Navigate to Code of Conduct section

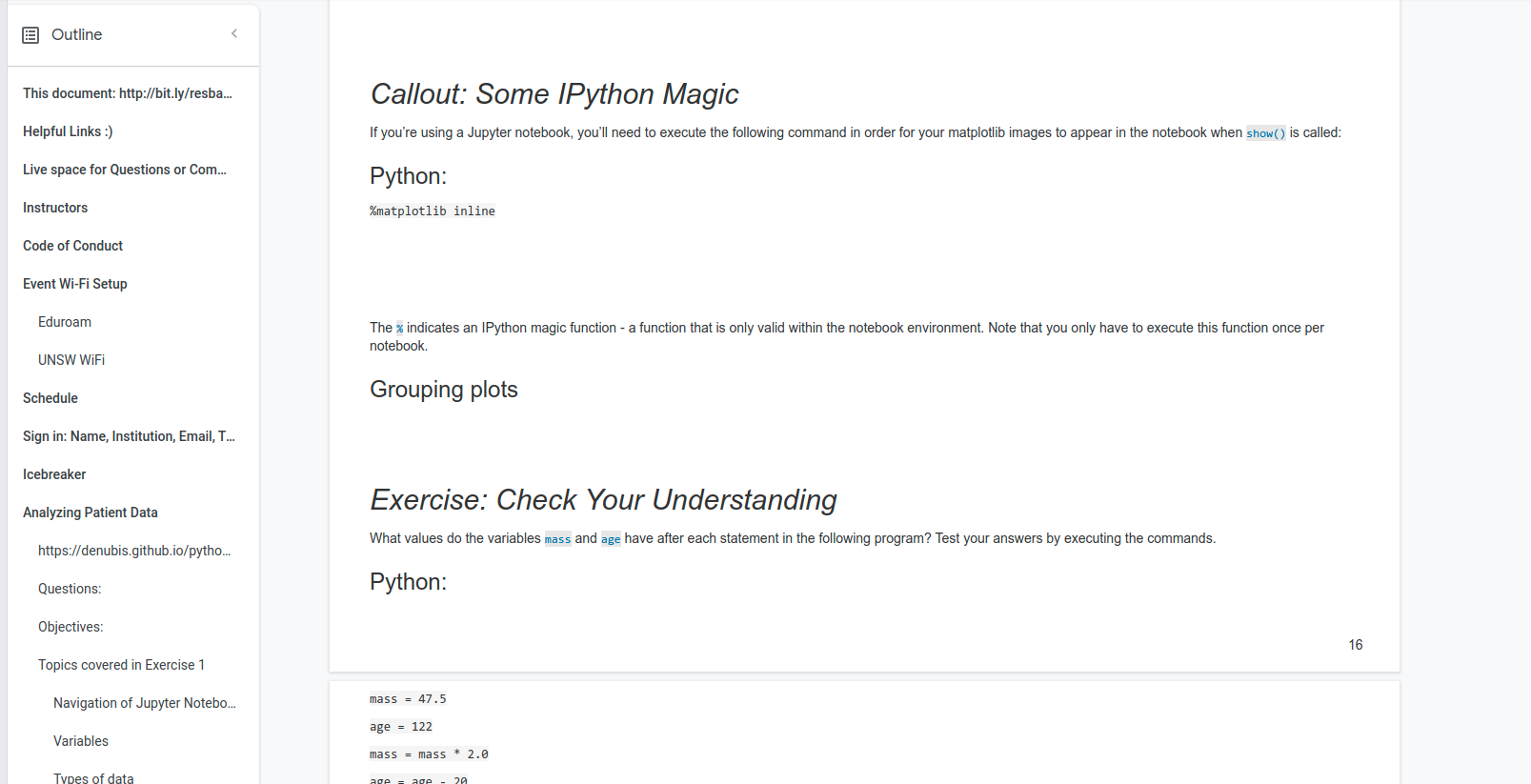[x=72, y=246]
